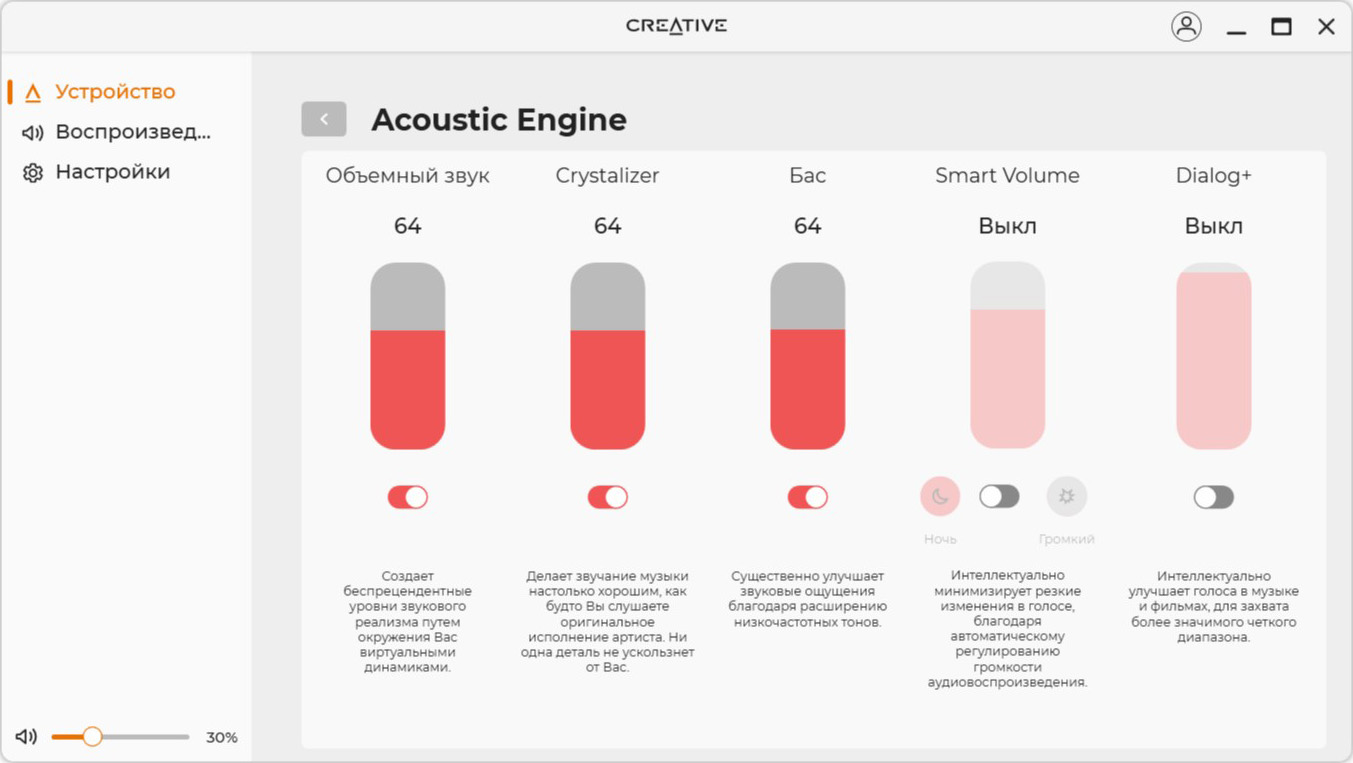Go back using the arrow beside Acoustic Engine

click(324, 119)
